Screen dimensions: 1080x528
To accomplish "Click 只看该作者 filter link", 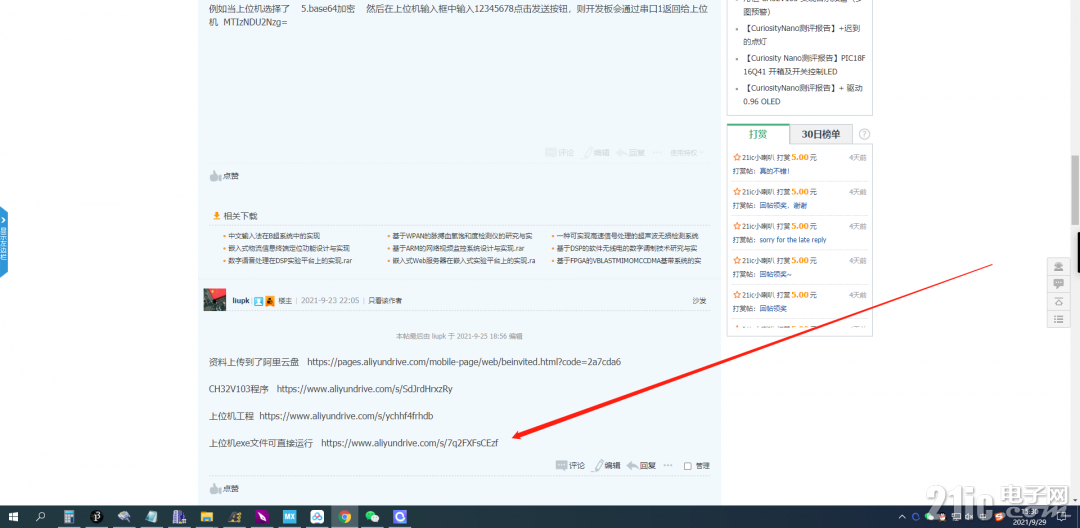I will 385,301.
